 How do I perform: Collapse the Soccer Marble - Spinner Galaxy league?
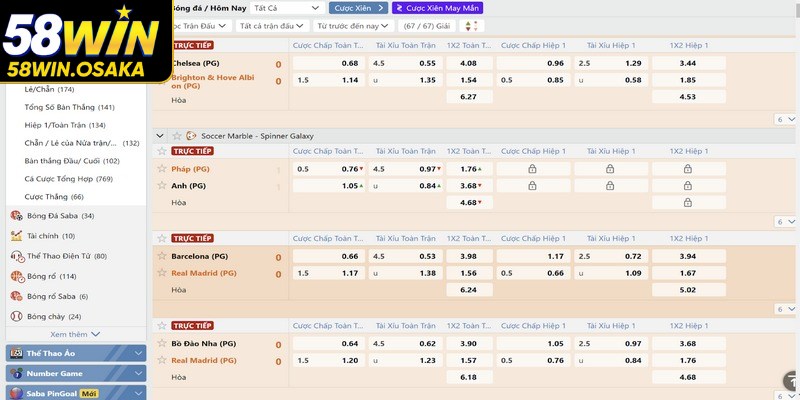[x=160, y=135]
